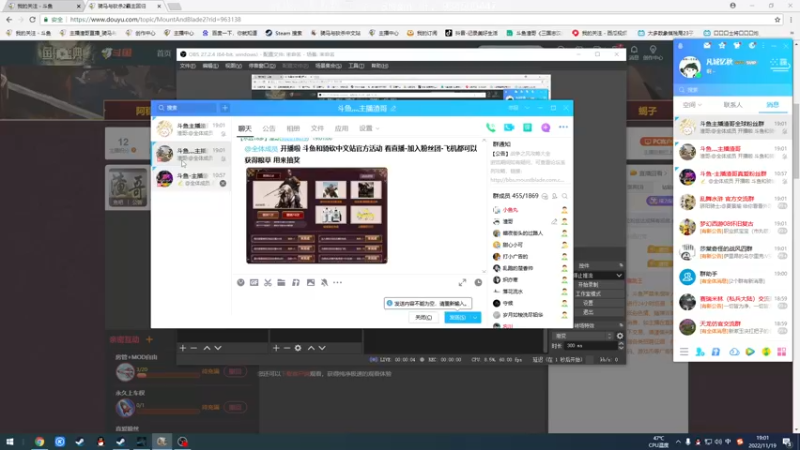Expand the message input area with arrows icon
Viewport: 800px width, 450px height.
point(462,283)
